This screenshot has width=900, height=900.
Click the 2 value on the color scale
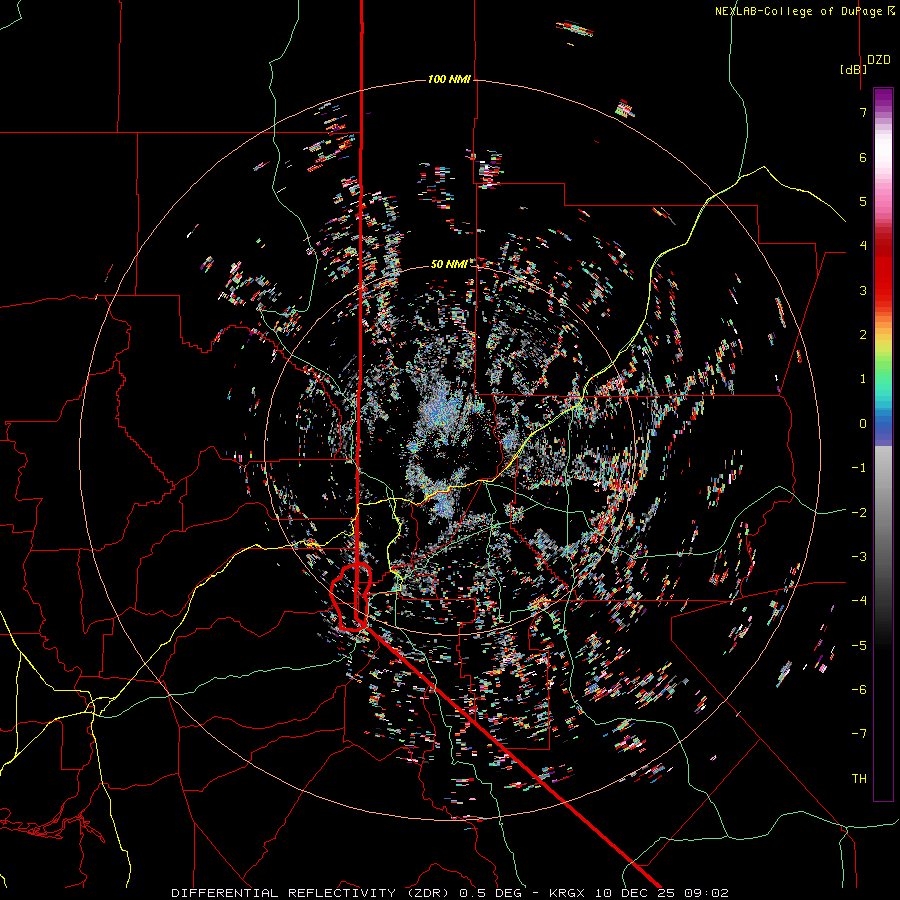863,335
